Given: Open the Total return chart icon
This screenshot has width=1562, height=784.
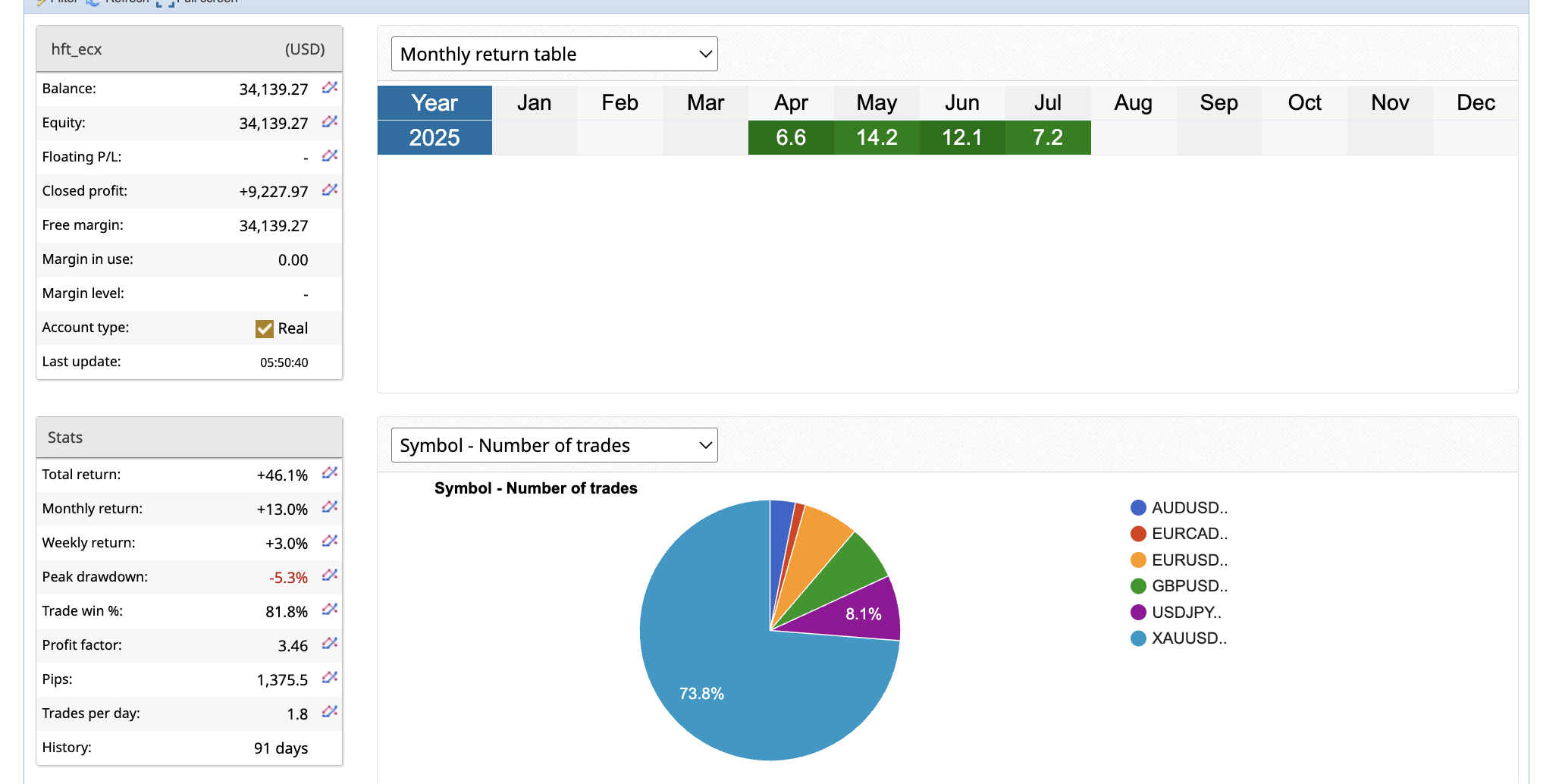Looking at the screenshot, I should pos(329,473).
